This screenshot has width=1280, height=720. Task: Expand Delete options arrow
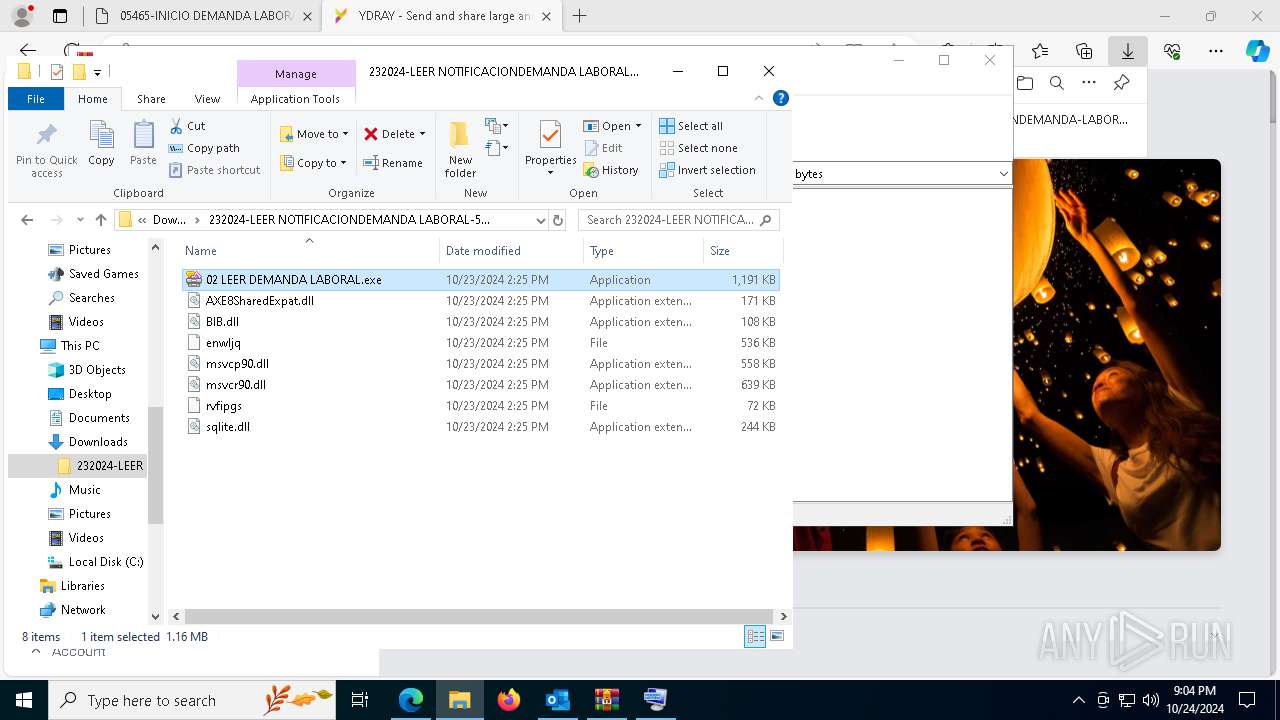(x=422, y=134)
